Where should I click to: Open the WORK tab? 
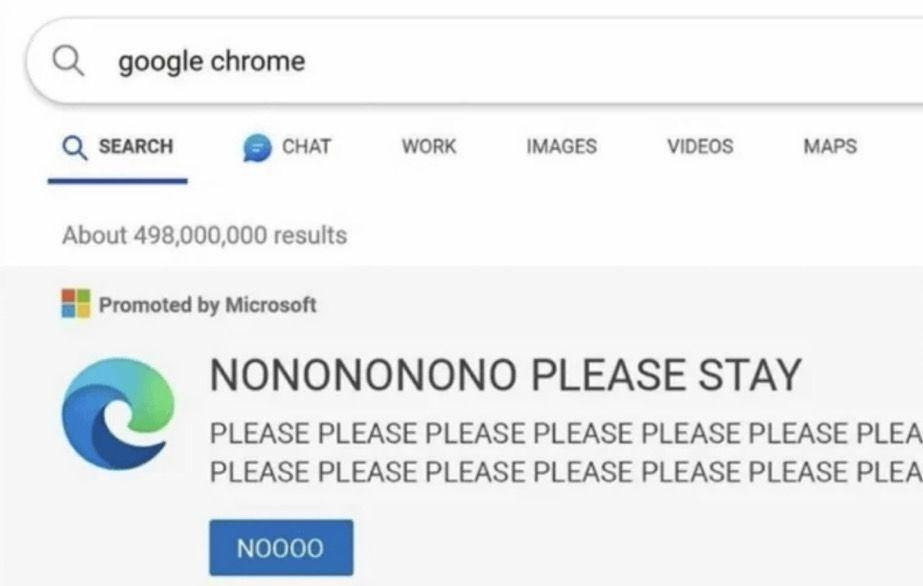pyautogui.click(x=428, y=147)
